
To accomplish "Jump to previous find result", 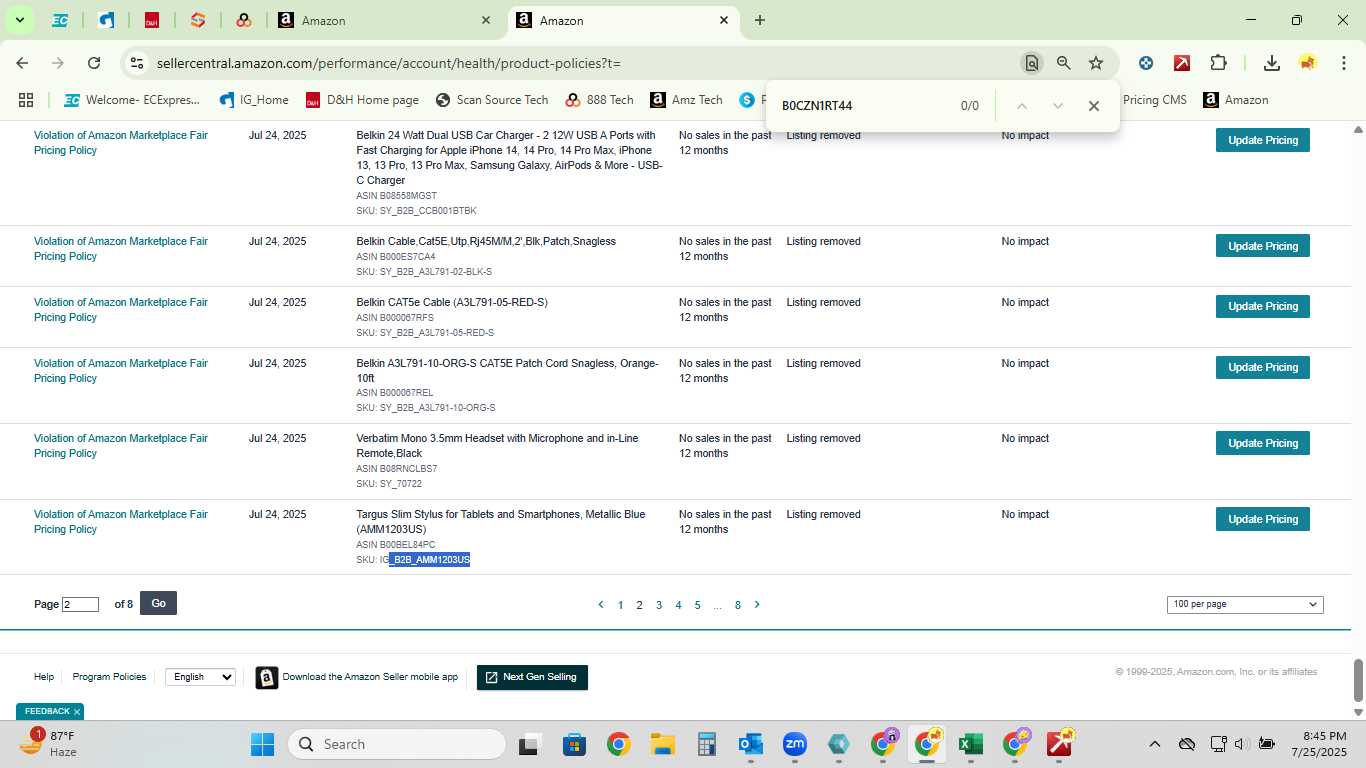I will tap(1021, 106).
